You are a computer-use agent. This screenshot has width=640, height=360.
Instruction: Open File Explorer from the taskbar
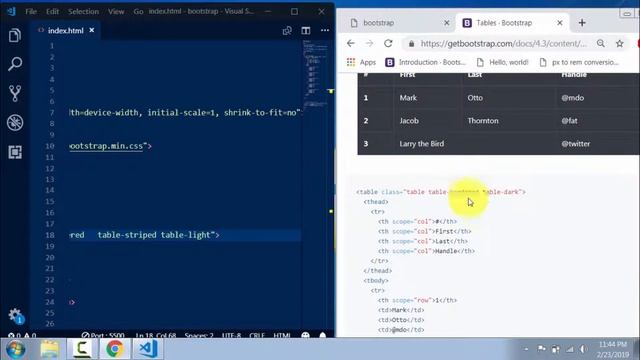tap(49, 349)
